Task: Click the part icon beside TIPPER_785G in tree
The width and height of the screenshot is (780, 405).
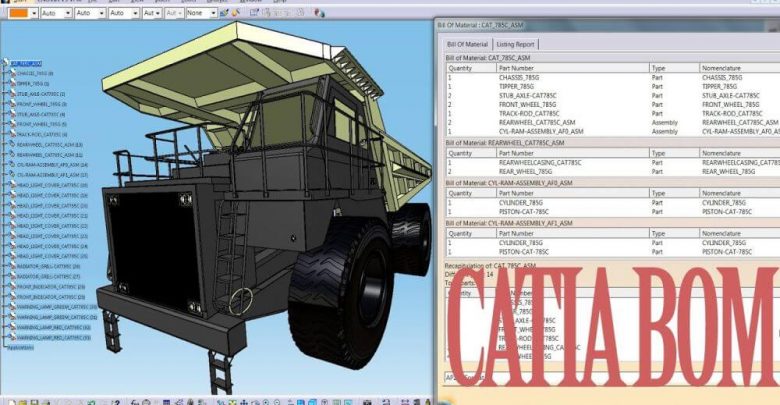Action: [x=13, y=84]
